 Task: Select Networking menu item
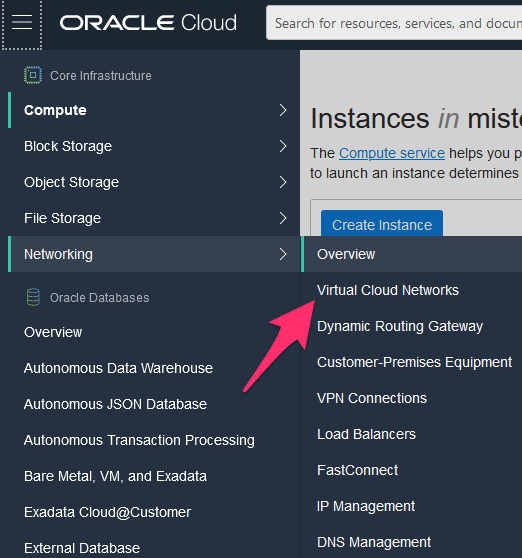[x=154, y=254]
